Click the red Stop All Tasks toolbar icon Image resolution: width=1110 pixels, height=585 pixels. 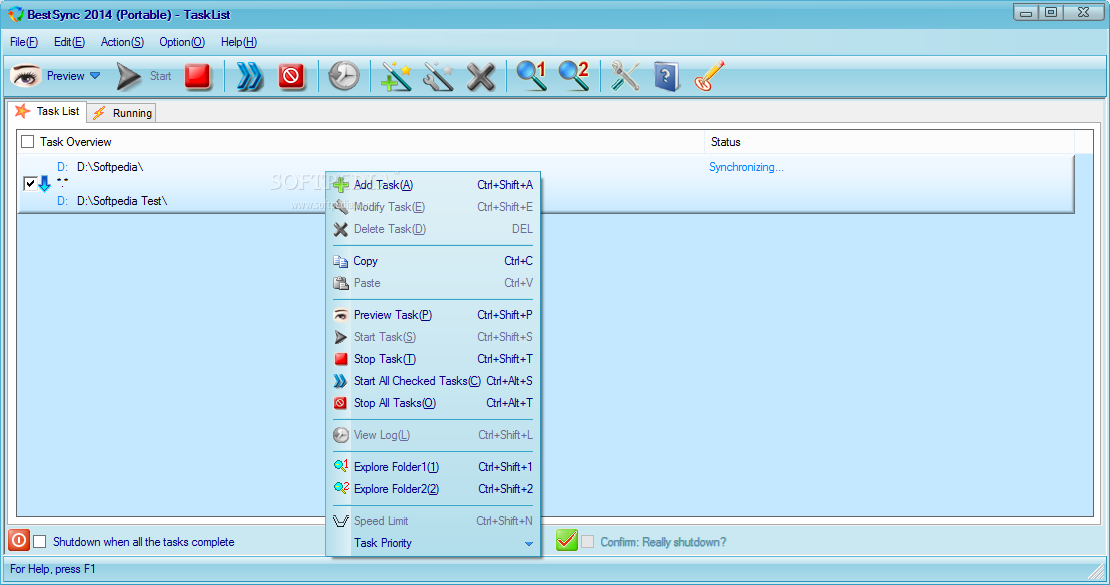[x=291, y=76]
